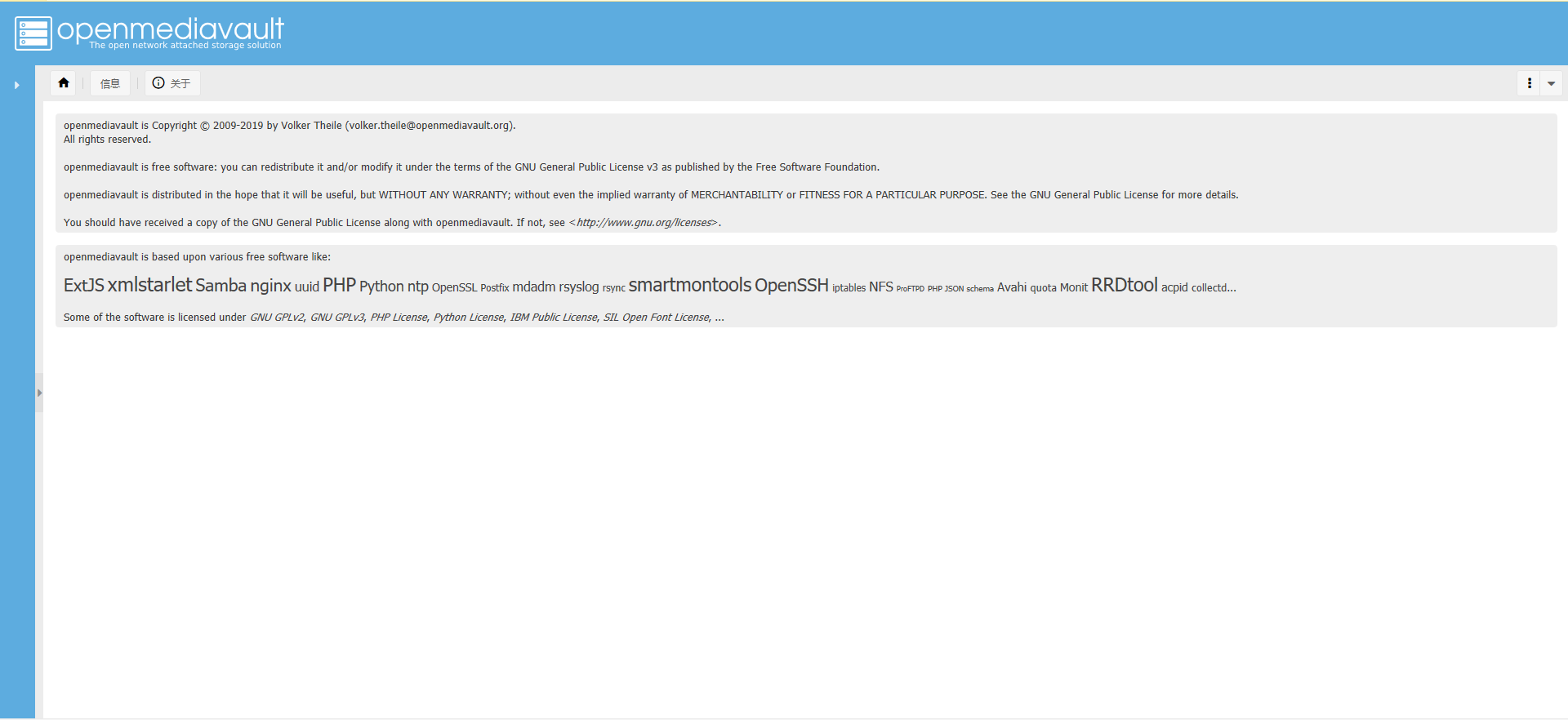This screenshot has height=720, width=1568.
Task: Click the sidebar splitter collapse handle
Action: click(x=38, y=393)
